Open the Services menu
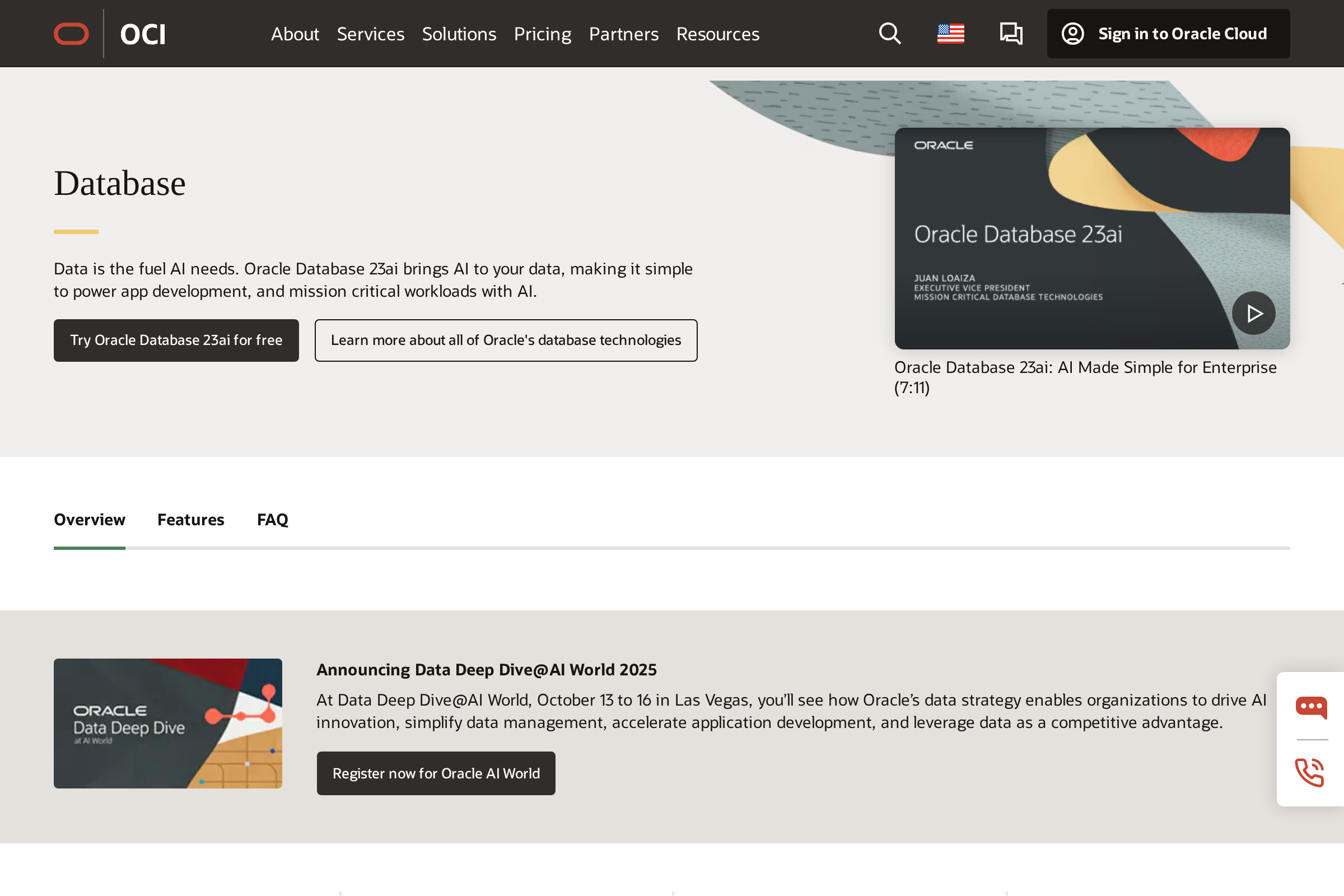1344x896 pixels. [x=370, y=34]
